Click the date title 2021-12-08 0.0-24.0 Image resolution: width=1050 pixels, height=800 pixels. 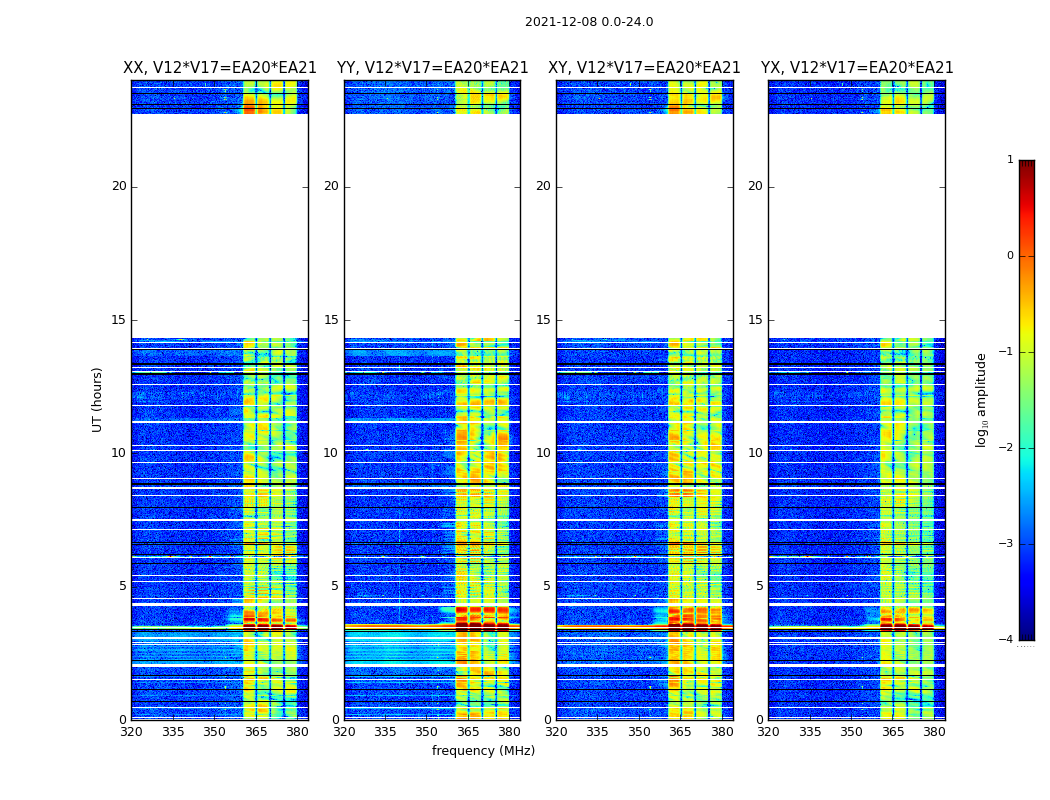click(588, 22)
